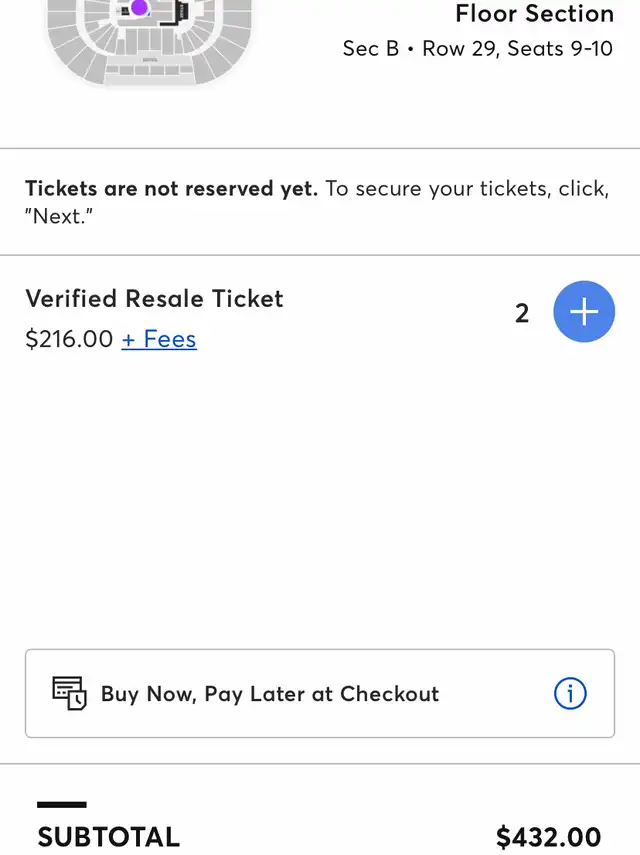Tap the purple seat location marker
640x855 pixels.
(140, 7)
